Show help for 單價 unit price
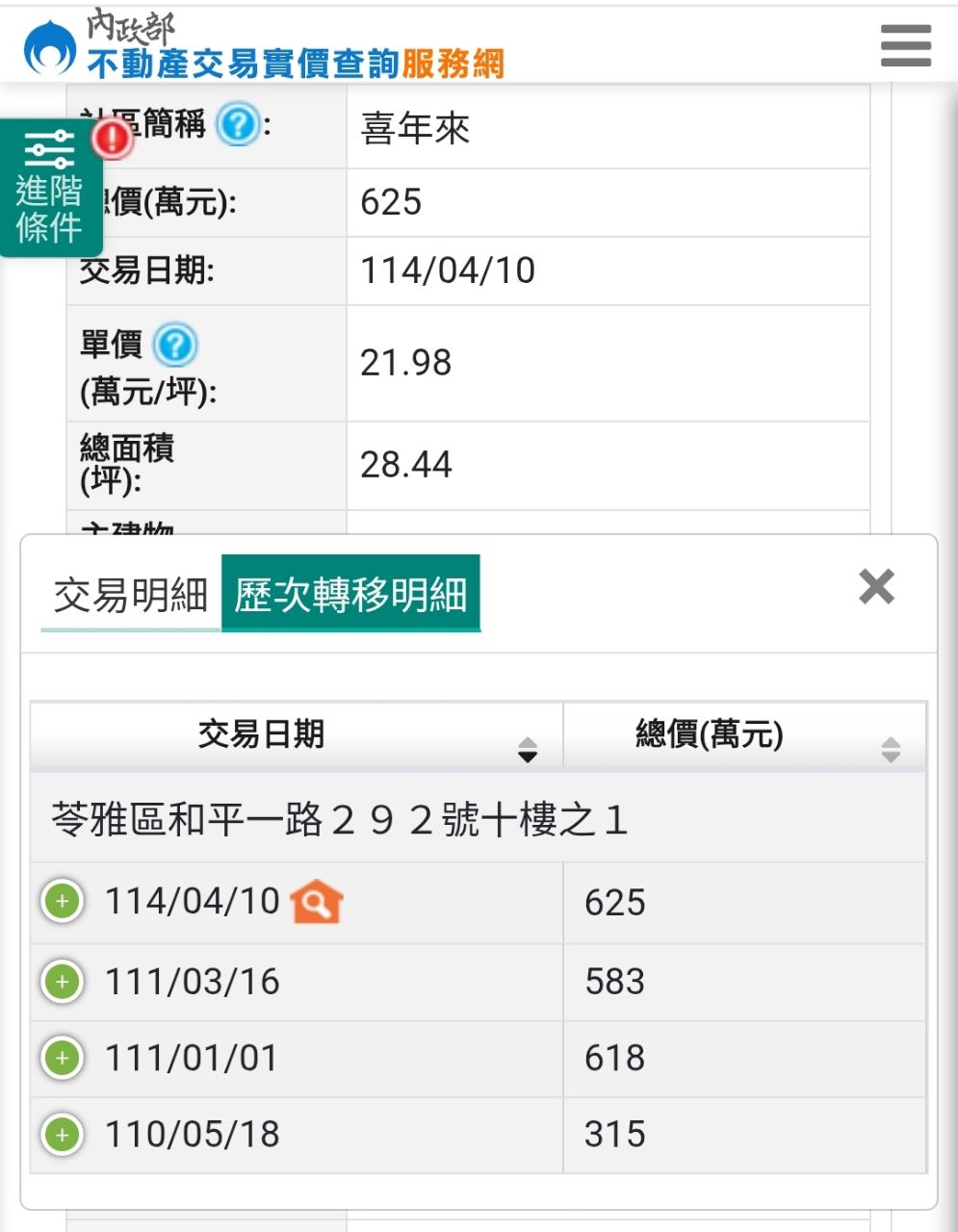This screenshot has width=958, height=1232. tap(175, 345)
